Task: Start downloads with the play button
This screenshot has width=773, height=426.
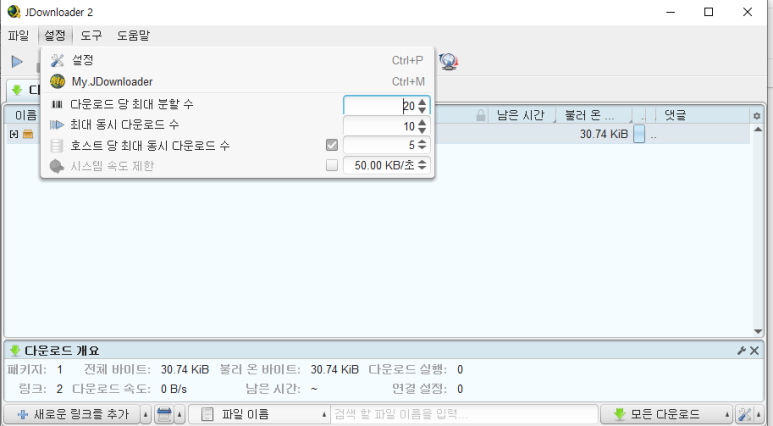Action: click(x=17, y=62)
